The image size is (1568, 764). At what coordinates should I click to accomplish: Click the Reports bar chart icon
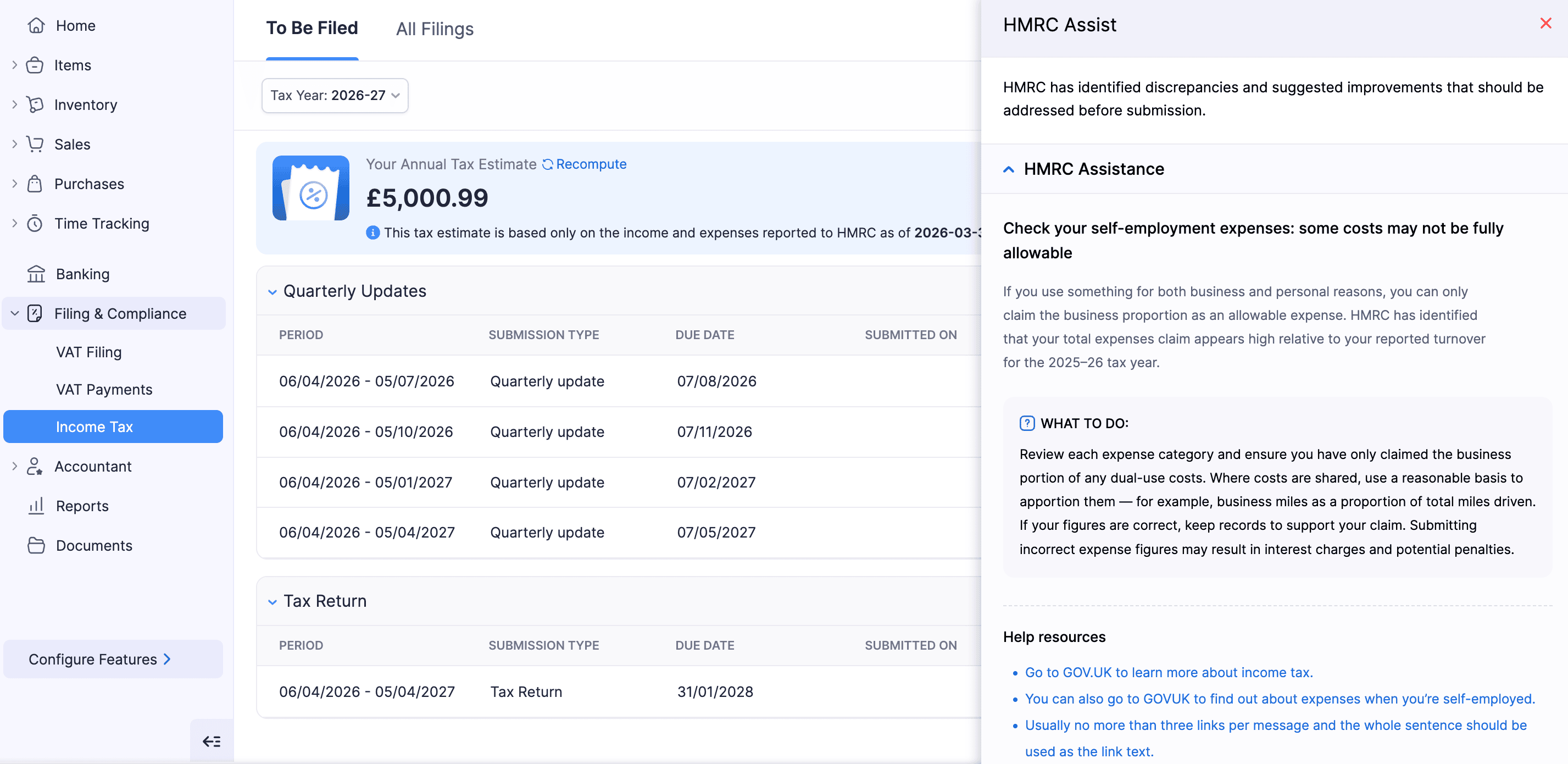36,506
